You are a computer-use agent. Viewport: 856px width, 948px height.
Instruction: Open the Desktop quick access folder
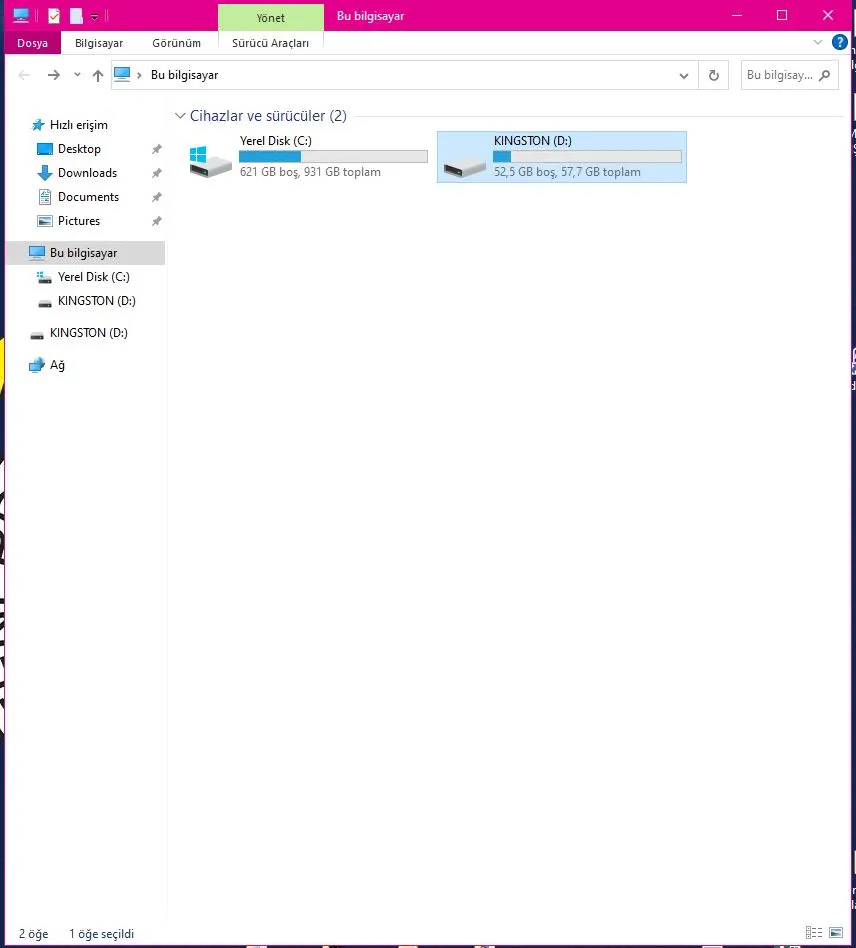[79, 149]
